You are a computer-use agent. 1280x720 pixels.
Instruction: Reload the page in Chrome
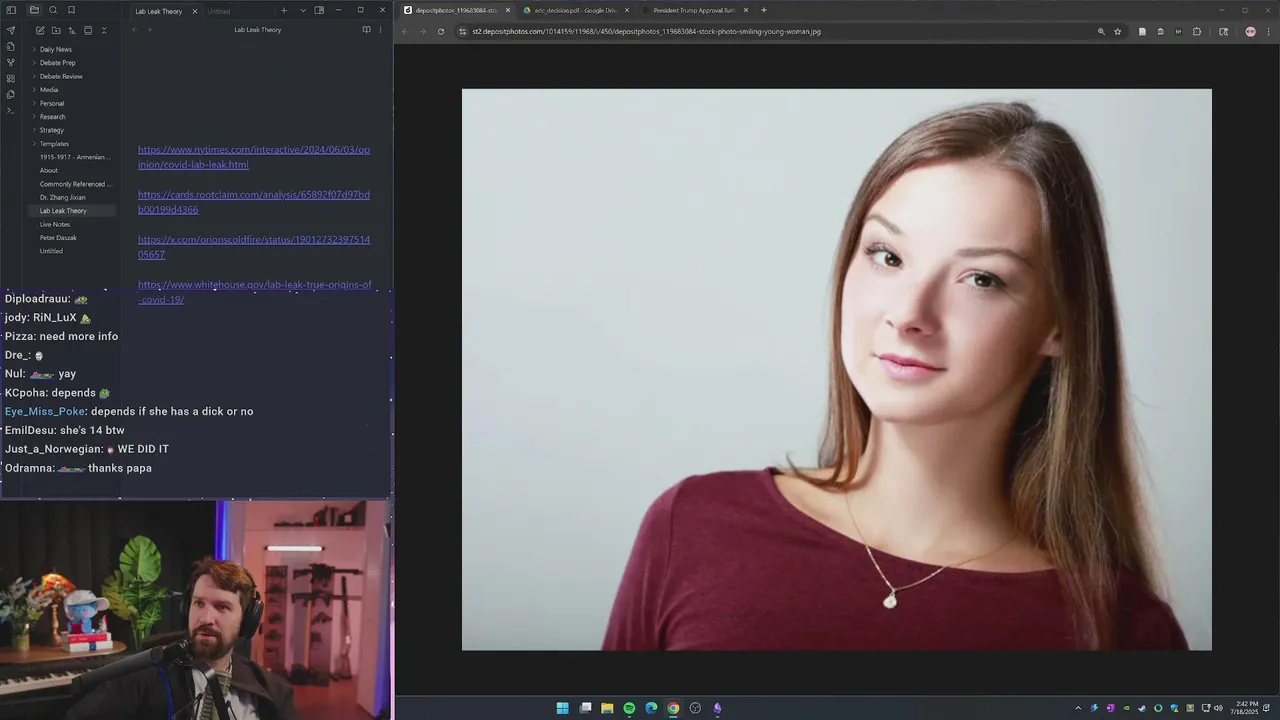point(440,31)
